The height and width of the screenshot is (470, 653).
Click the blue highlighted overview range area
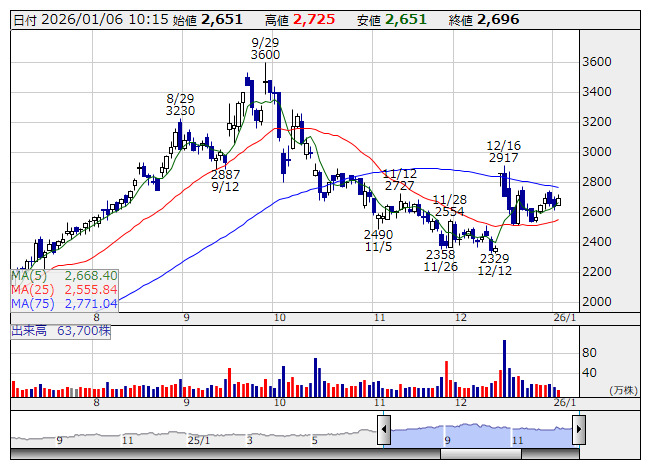click(481, 435)
